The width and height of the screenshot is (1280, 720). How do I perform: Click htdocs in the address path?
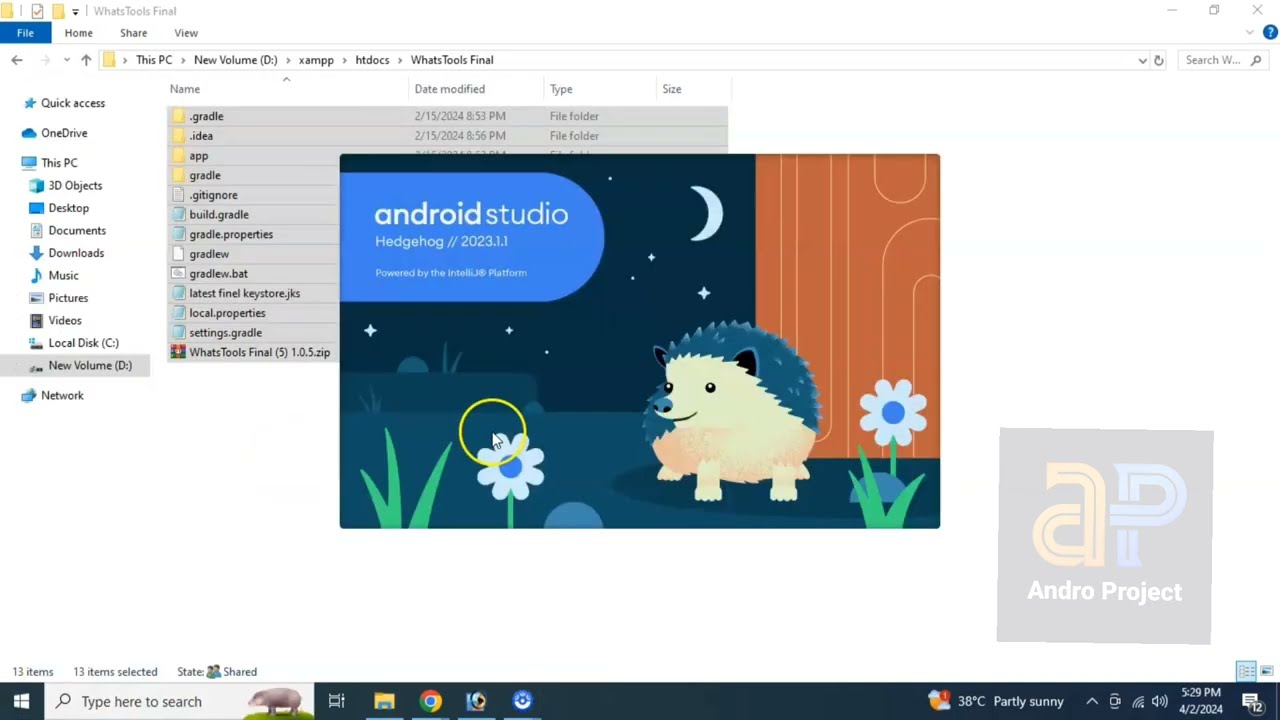coord(372,60)
